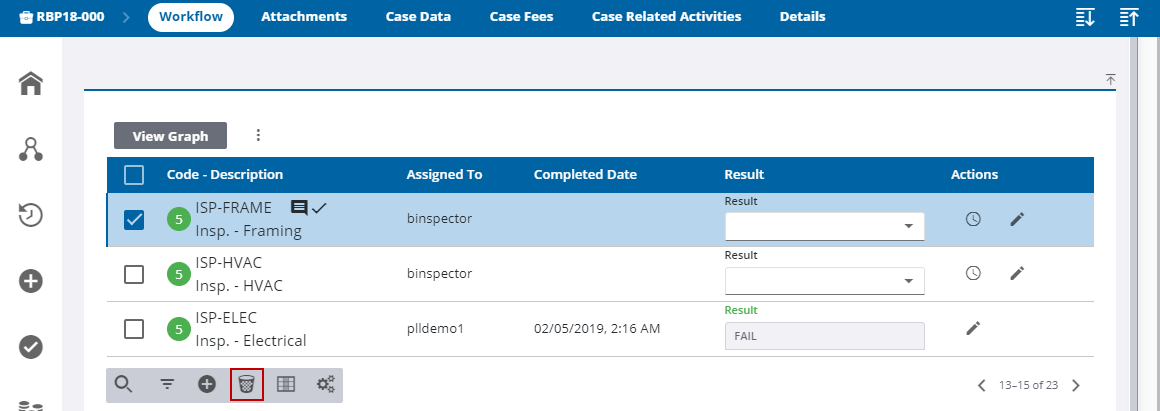Switch to the Attachments tab
This screenshot has width=1160, height=411.
[x=304, y=17]
